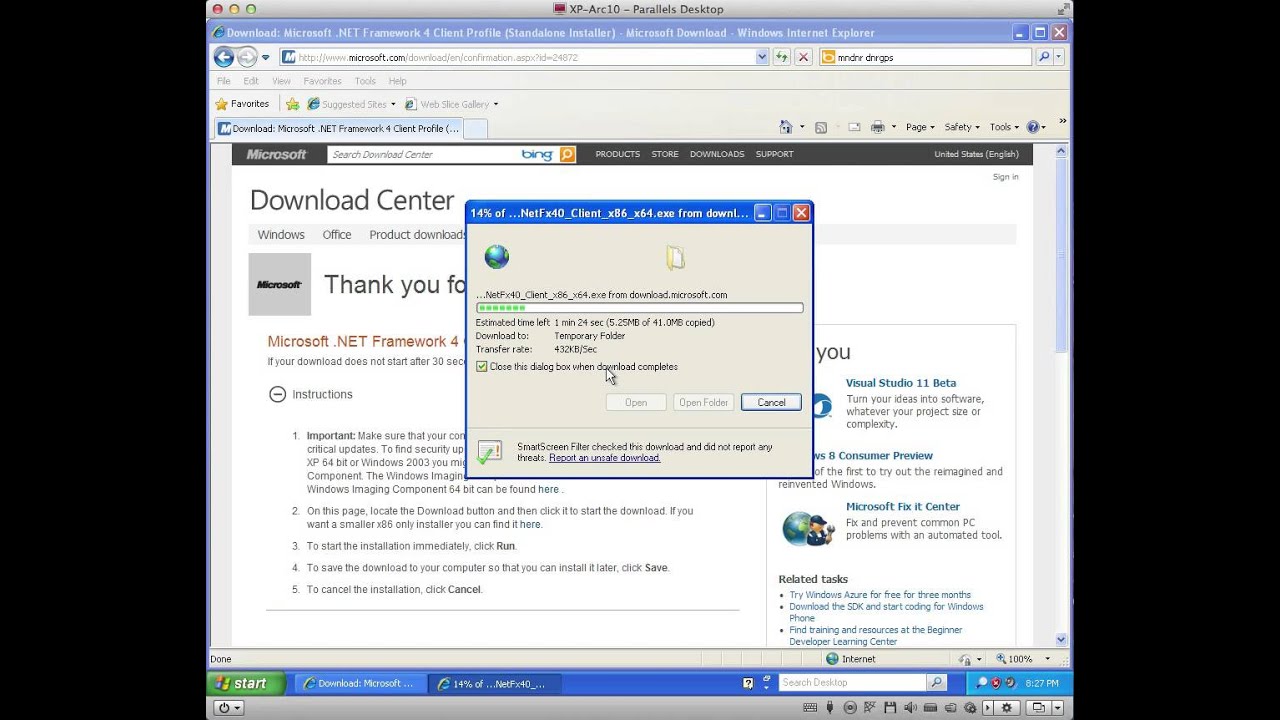
Task: Click the red Stop loading icon
Action: click(803, 57)
